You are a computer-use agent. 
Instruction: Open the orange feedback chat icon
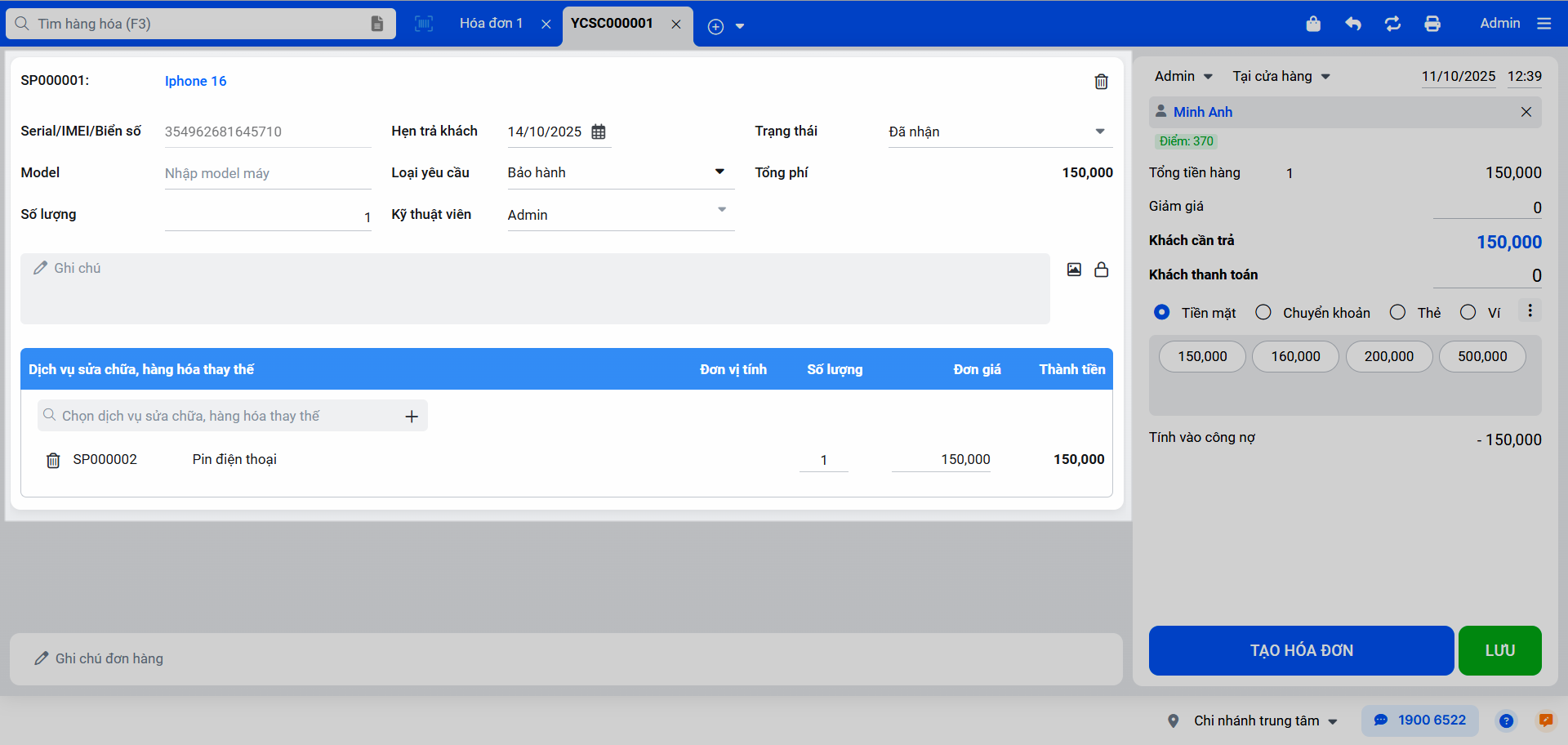tap(1545, 720)
